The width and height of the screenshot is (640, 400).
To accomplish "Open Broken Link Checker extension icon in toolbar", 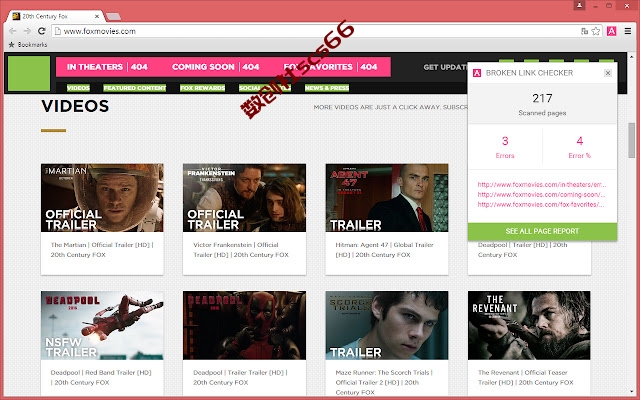I will [611, 31].
